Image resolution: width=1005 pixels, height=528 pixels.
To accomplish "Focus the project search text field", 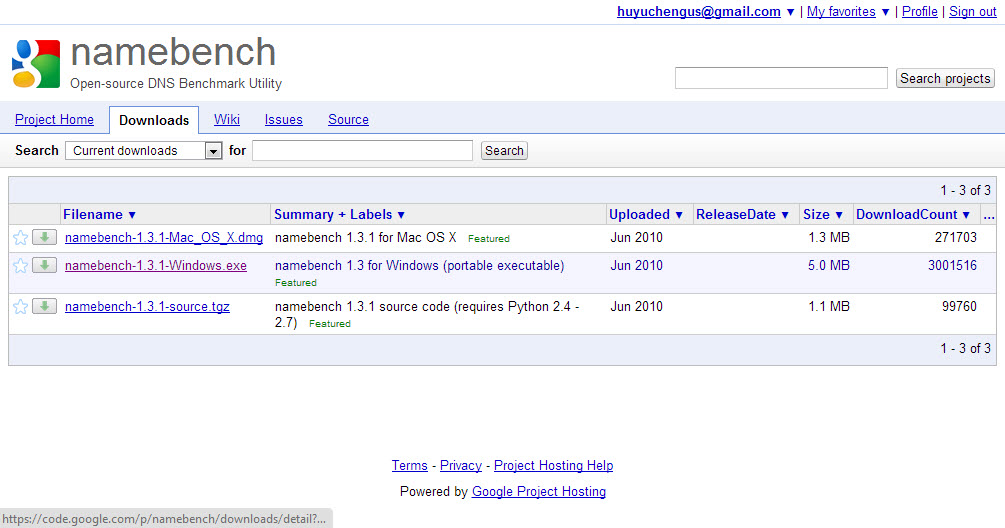I will pyautogui.click(x=781, y=78).
